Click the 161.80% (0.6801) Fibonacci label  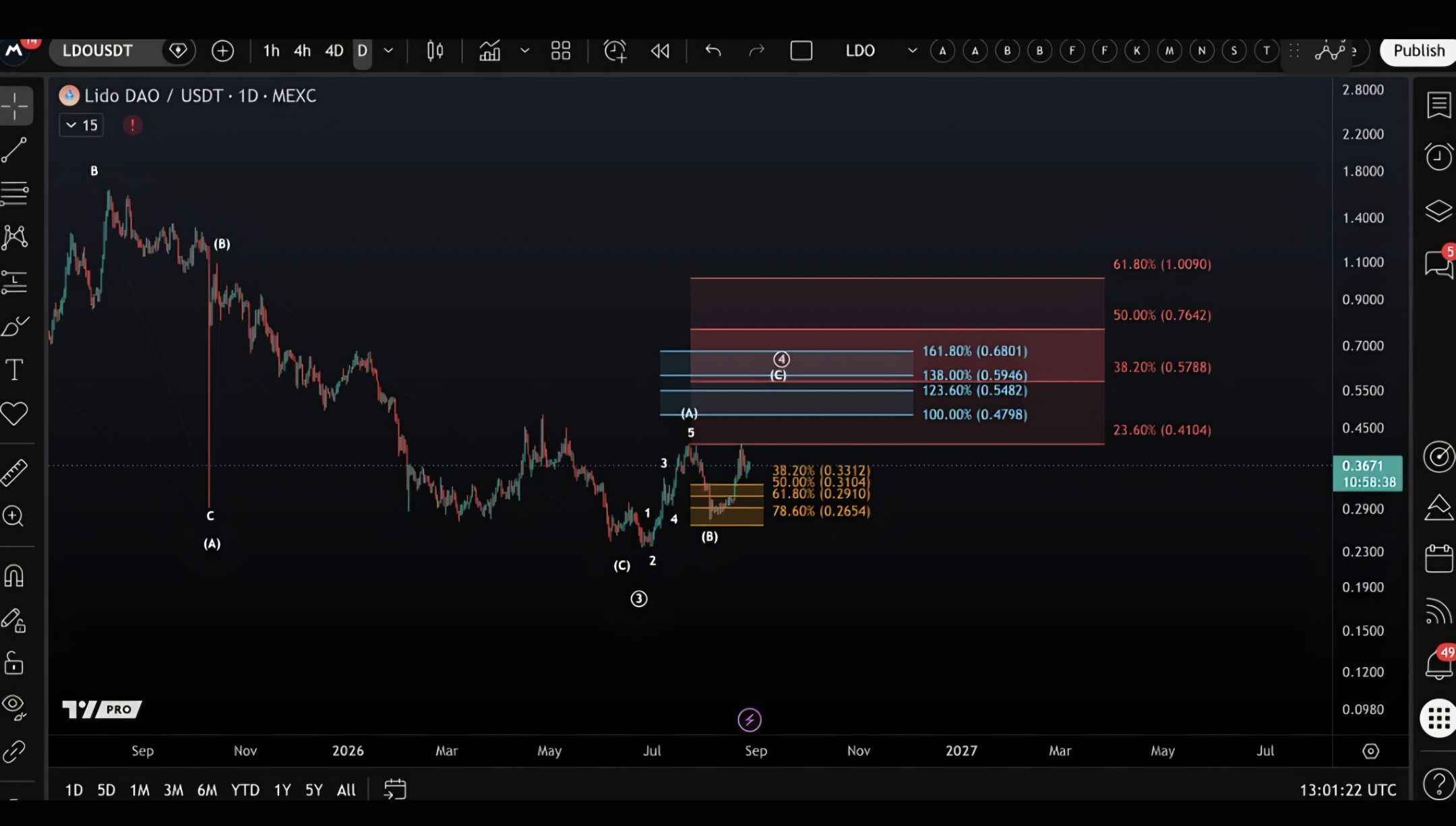pyautogui.click(x=975, y=351)
